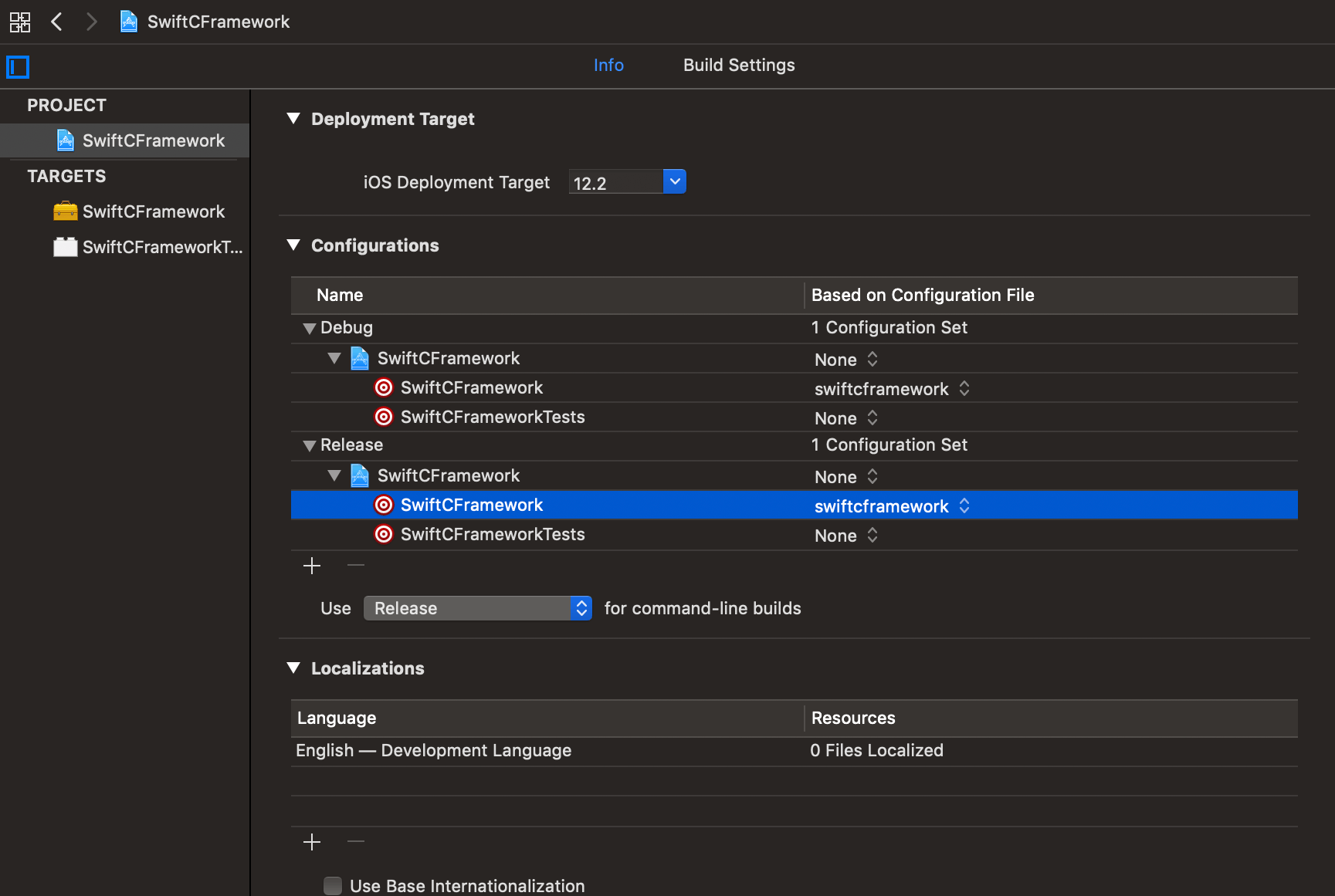Add a new configuration with plus

[312, 566]
